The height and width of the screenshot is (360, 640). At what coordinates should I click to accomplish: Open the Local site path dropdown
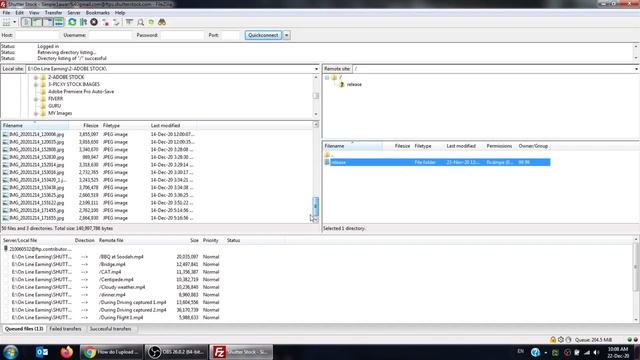click(316, 69)
